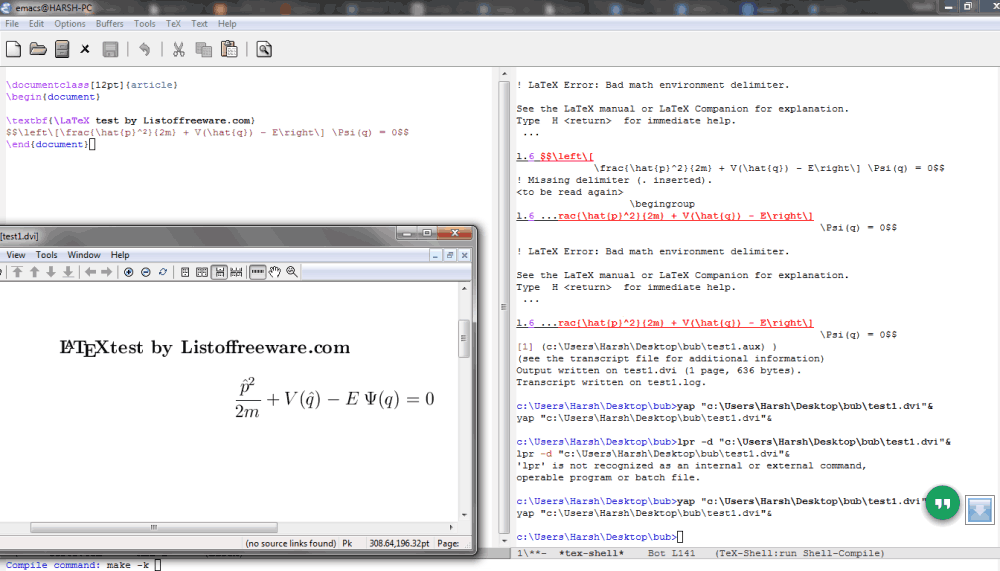Click the New file icon in Emacs toolbar
The width and height of the screenshot is (1000, 571).
click(13, 50)
